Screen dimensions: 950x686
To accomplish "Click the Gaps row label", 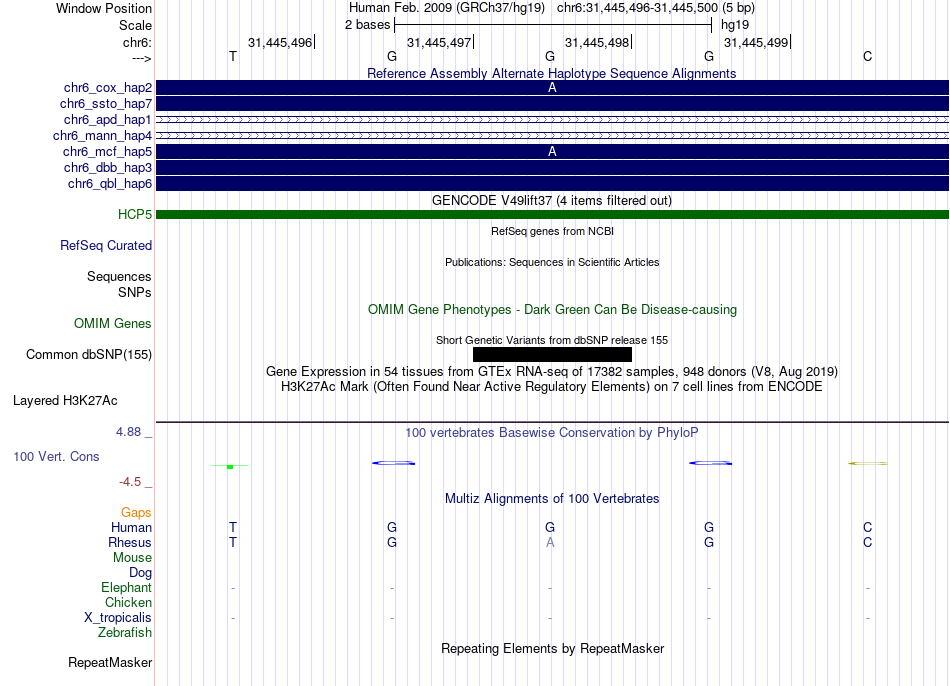I will (136, 513).
